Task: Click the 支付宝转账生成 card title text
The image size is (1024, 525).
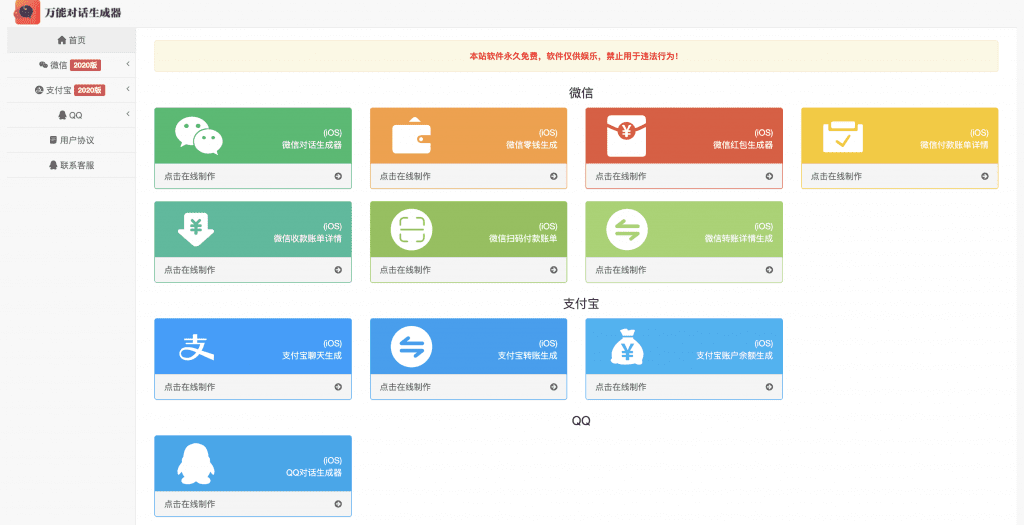Action: (528, 356)
